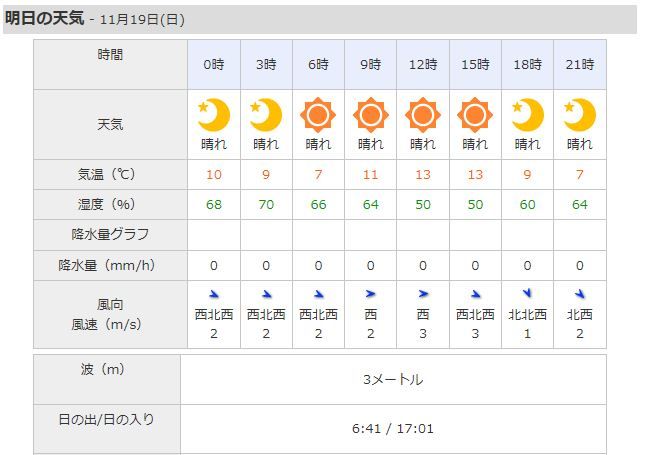The width and height of the screenshot is (646, 455).
Task: Click the 70 humidity value at 3時
Action: (266, 205)
